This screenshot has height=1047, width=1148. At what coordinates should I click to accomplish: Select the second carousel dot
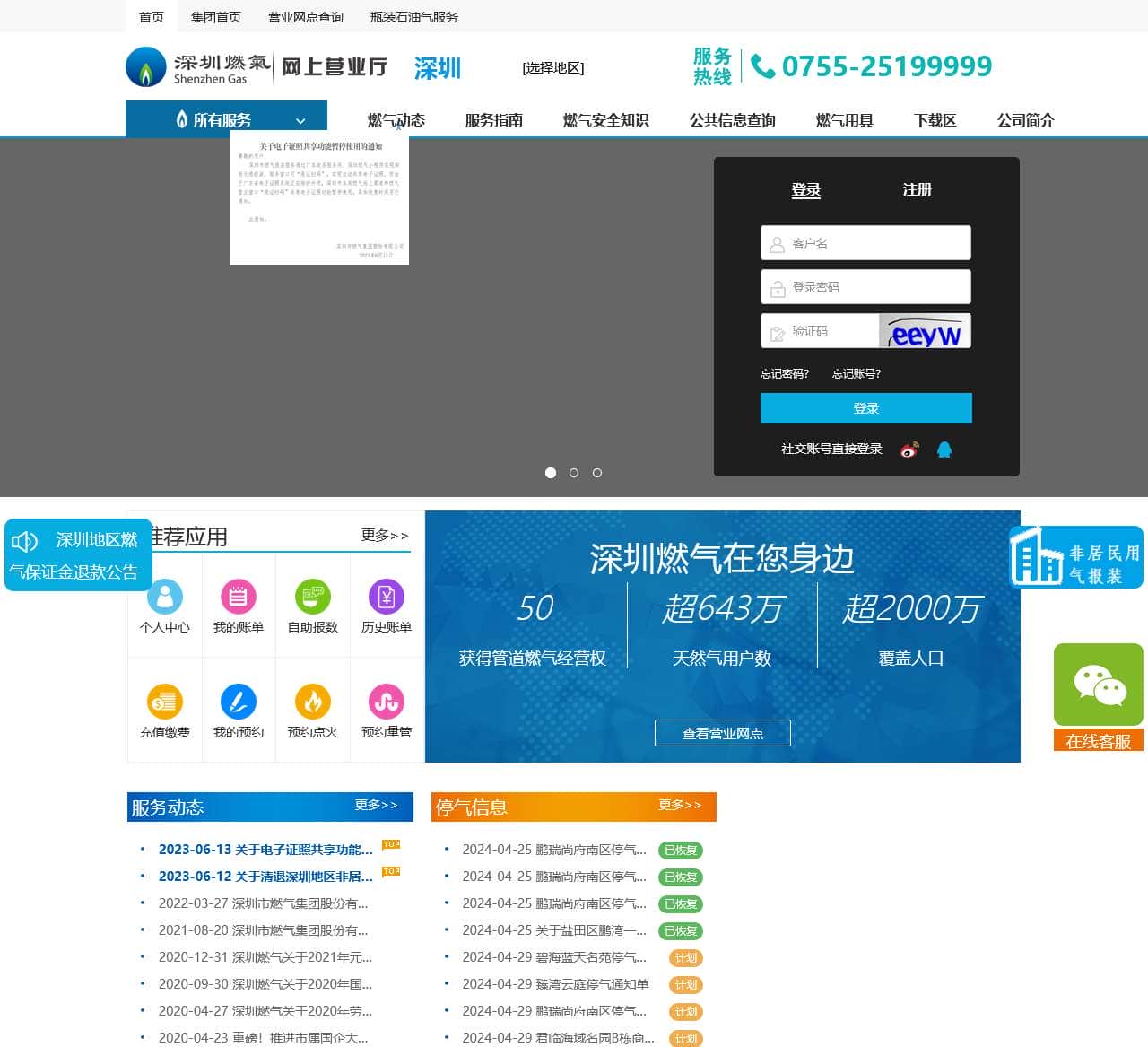[574, 473]
